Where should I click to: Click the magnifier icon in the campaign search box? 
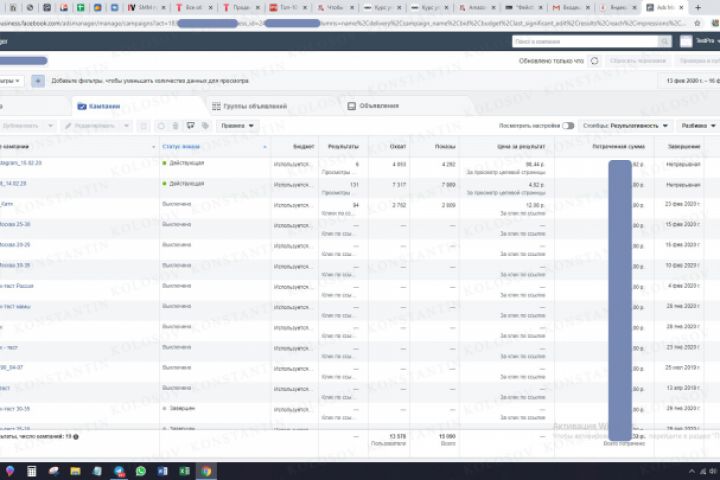664,42
